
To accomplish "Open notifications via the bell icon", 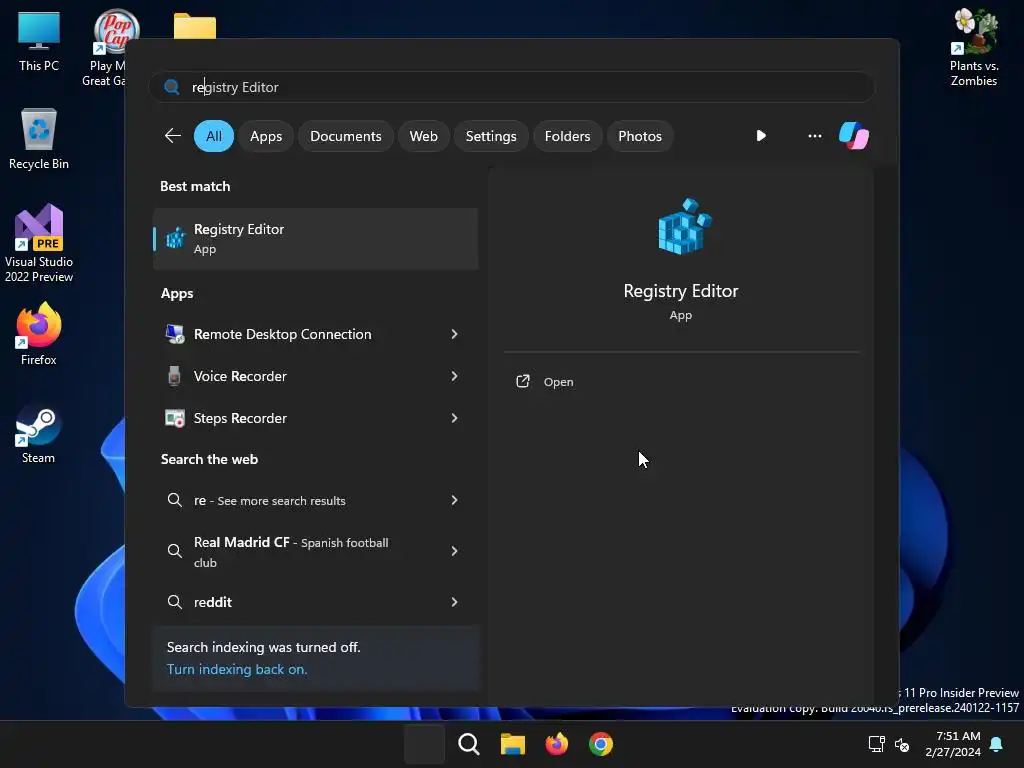I will pos(996,744).
